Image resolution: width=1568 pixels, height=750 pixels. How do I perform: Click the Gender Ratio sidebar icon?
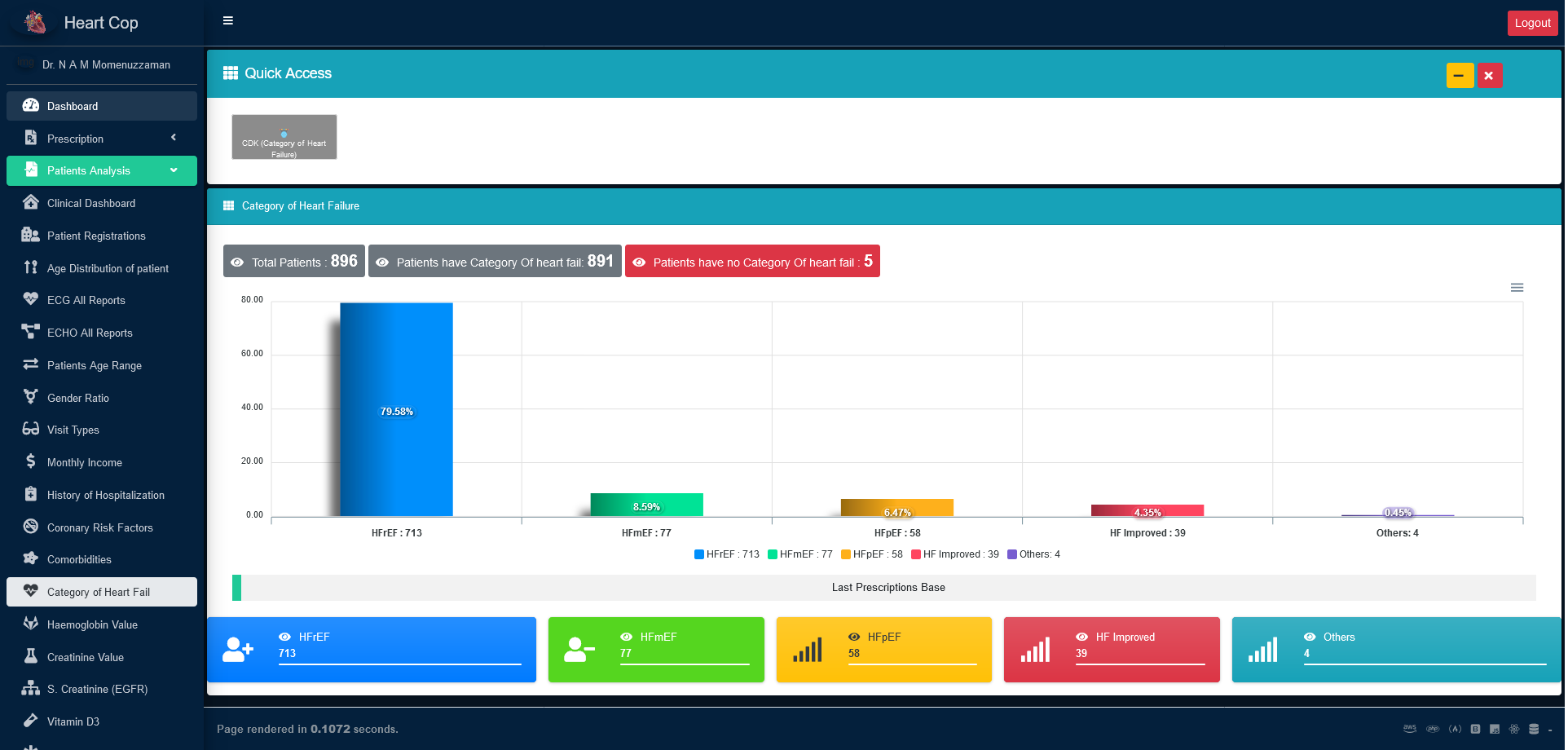point(31,397)
